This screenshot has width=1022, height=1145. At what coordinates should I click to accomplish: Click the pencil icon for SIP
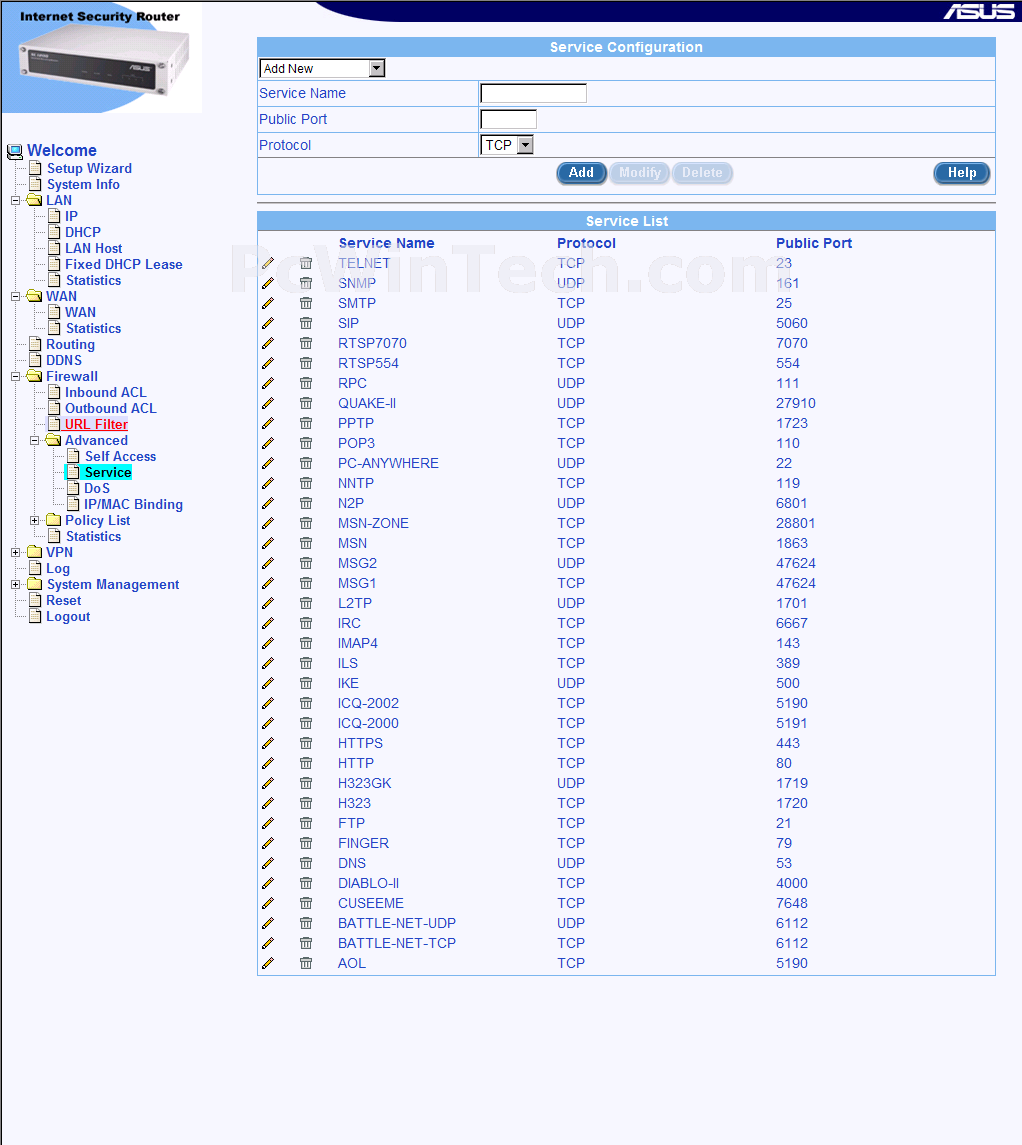tap(268, 323)
